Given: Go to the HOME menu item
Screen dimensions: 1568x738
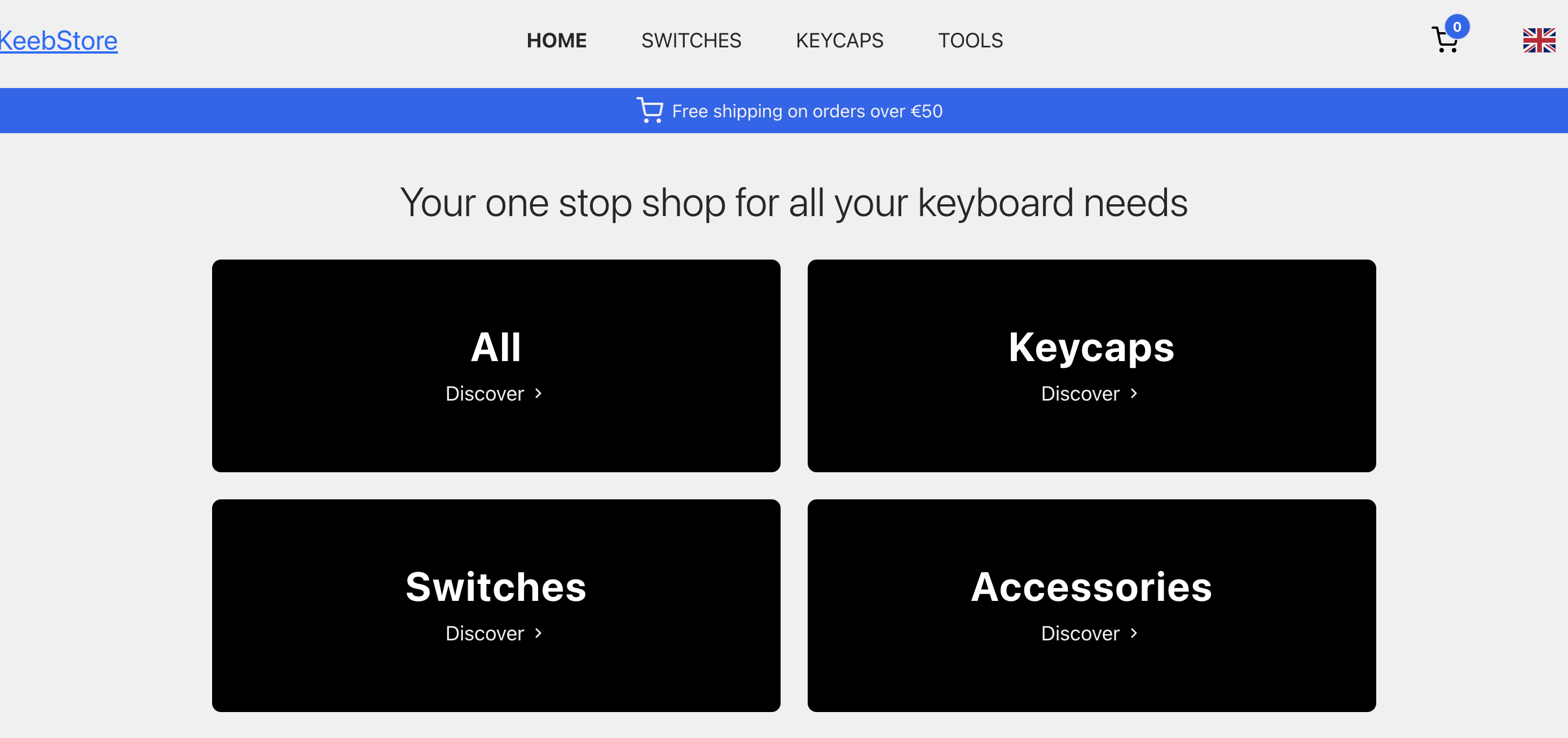Looking at the screenshot, I should [556, 41].
